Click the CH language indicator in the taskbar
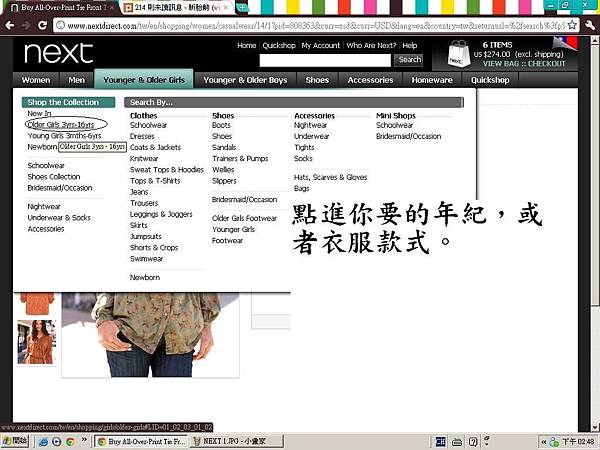 point(440,442)
